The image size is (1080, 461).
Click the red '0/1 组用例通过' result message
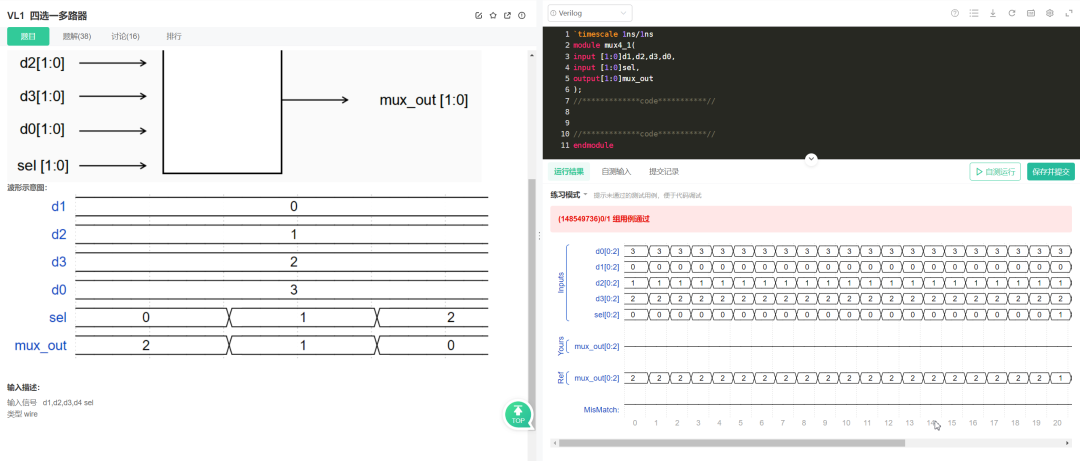605,218
